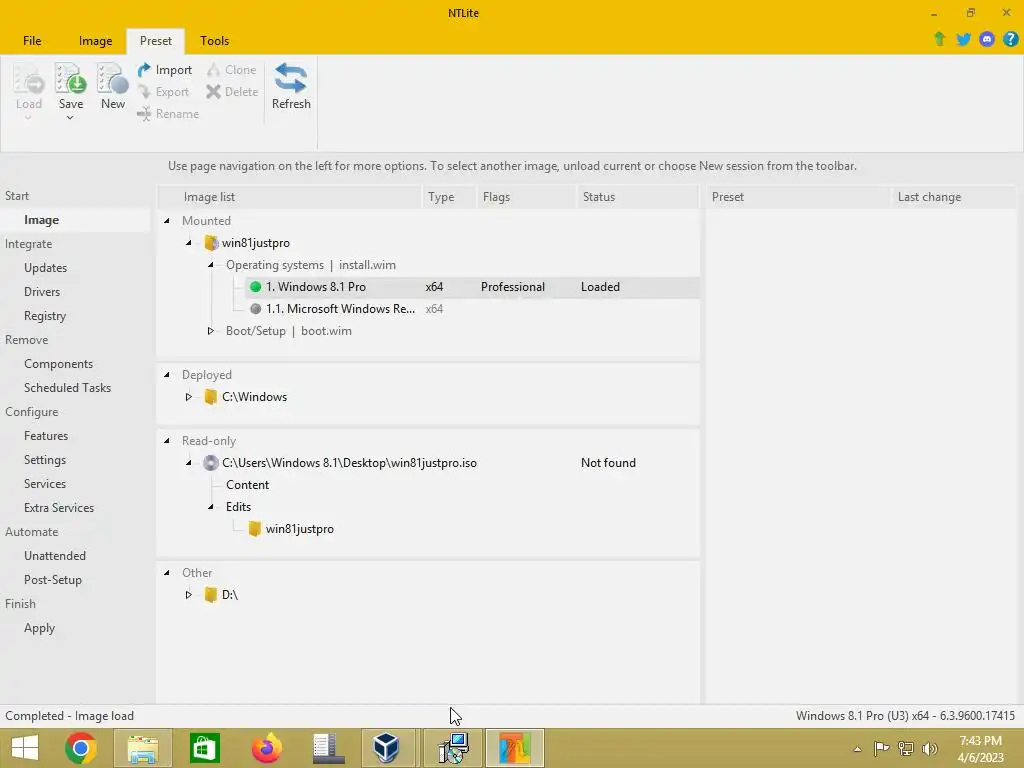
Task: Open the Save dropdown arrow
Action: 70,118
